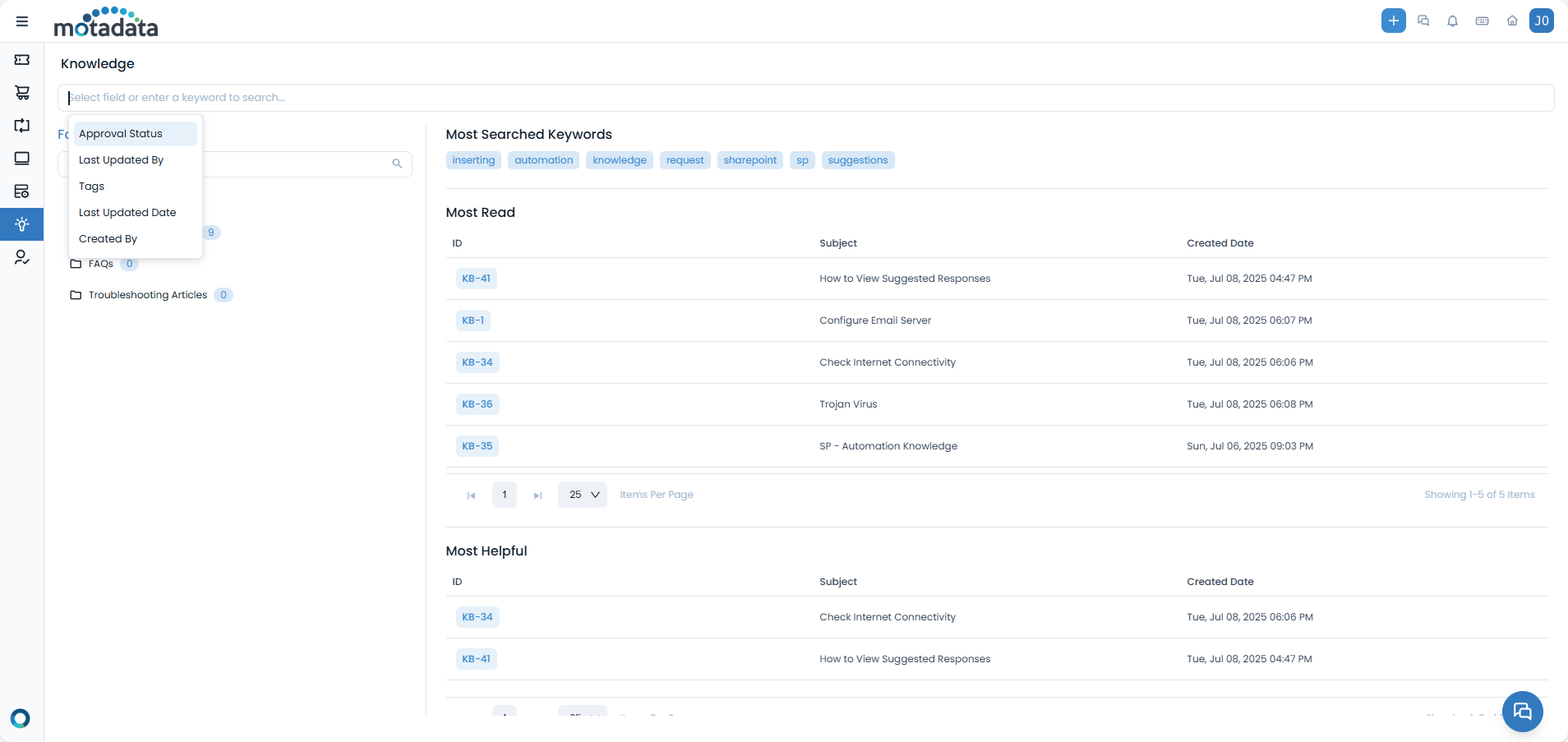Open the shopping cart sidebar module
The image size is (1568, 742).
[x=22, y=93]
